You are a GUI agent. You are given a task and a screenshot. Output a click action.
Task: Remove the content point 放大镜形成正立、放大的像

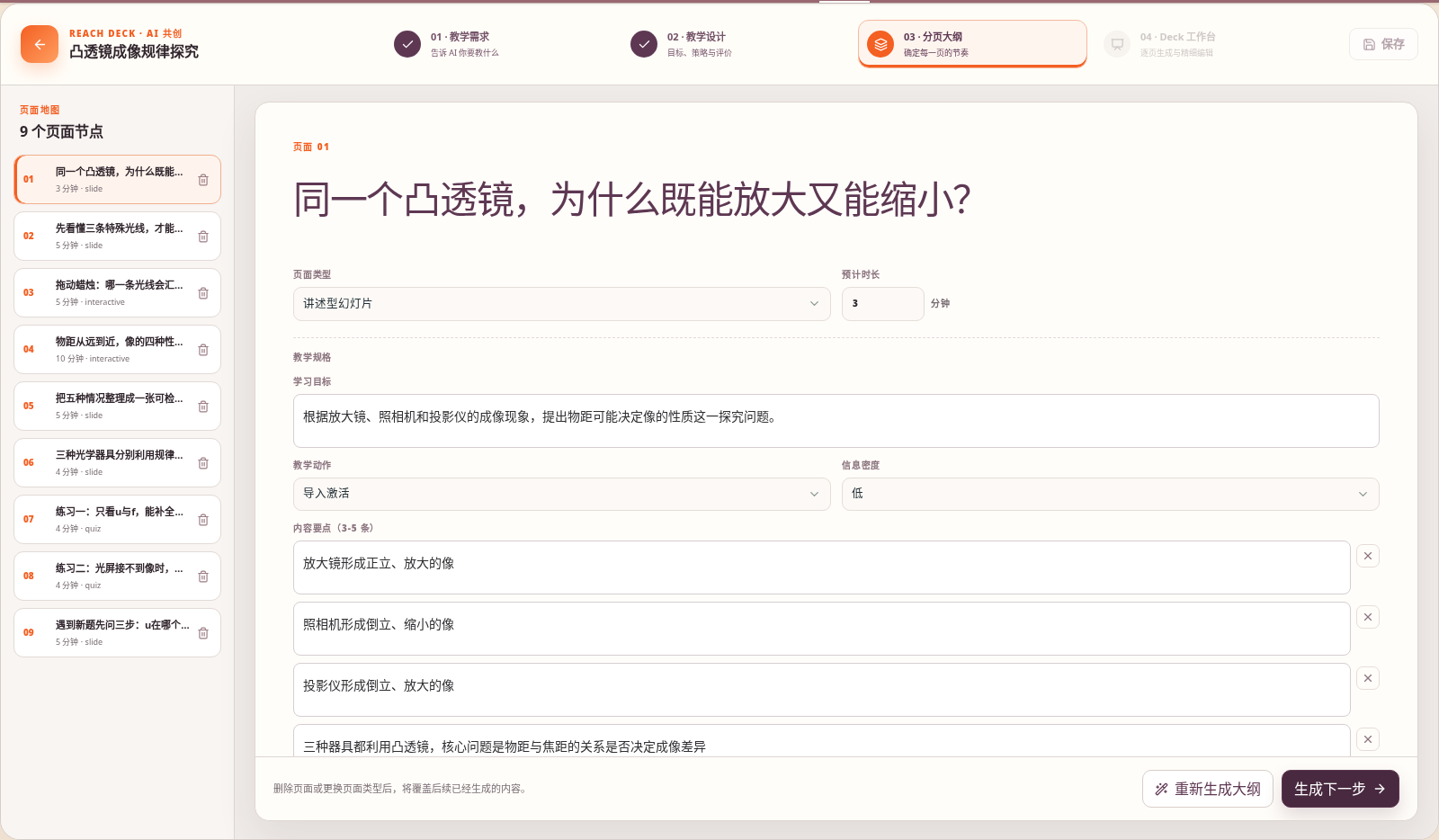(1368, 556)
